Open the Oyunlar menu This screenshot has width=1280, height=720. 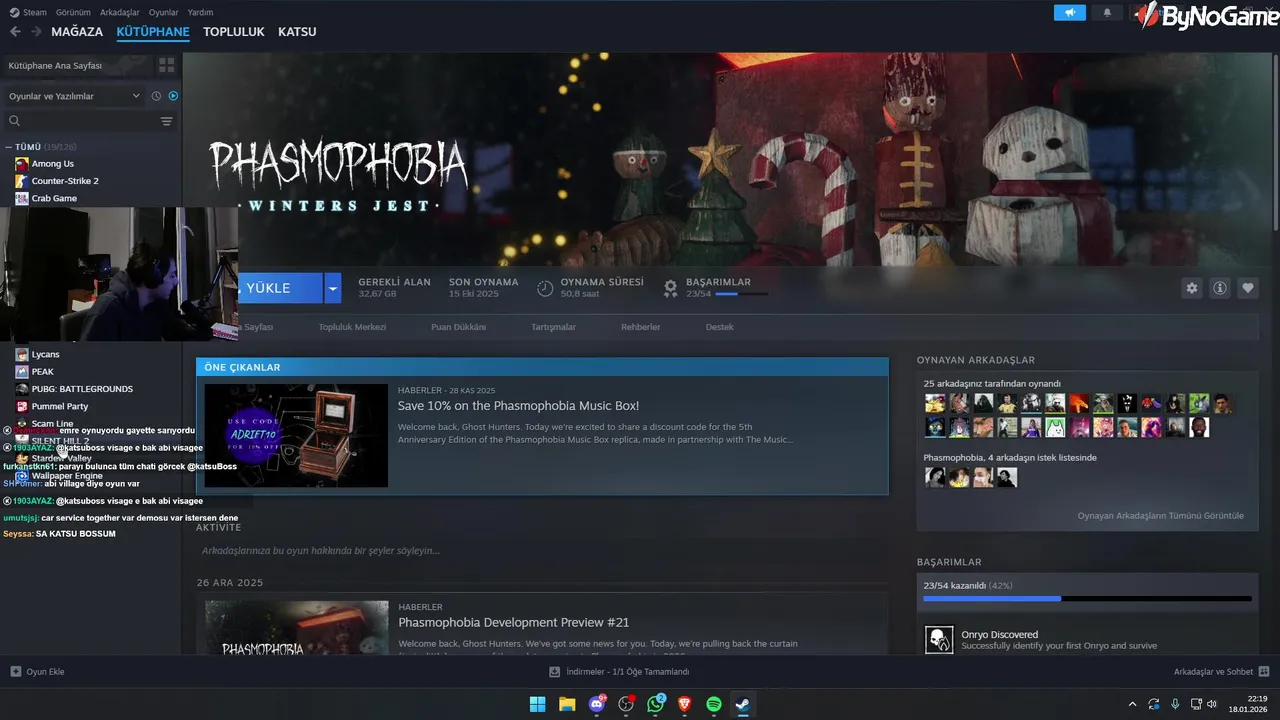(164, 13)
